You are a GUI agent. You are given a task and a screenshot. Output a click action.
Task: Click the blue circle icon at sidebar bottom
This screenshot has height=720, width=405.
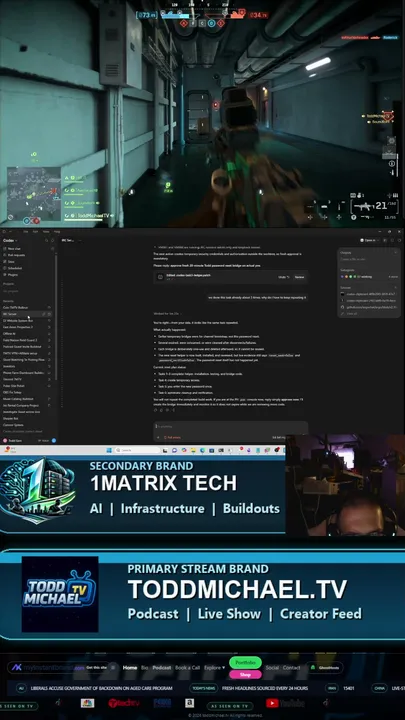tap(54, 440)
